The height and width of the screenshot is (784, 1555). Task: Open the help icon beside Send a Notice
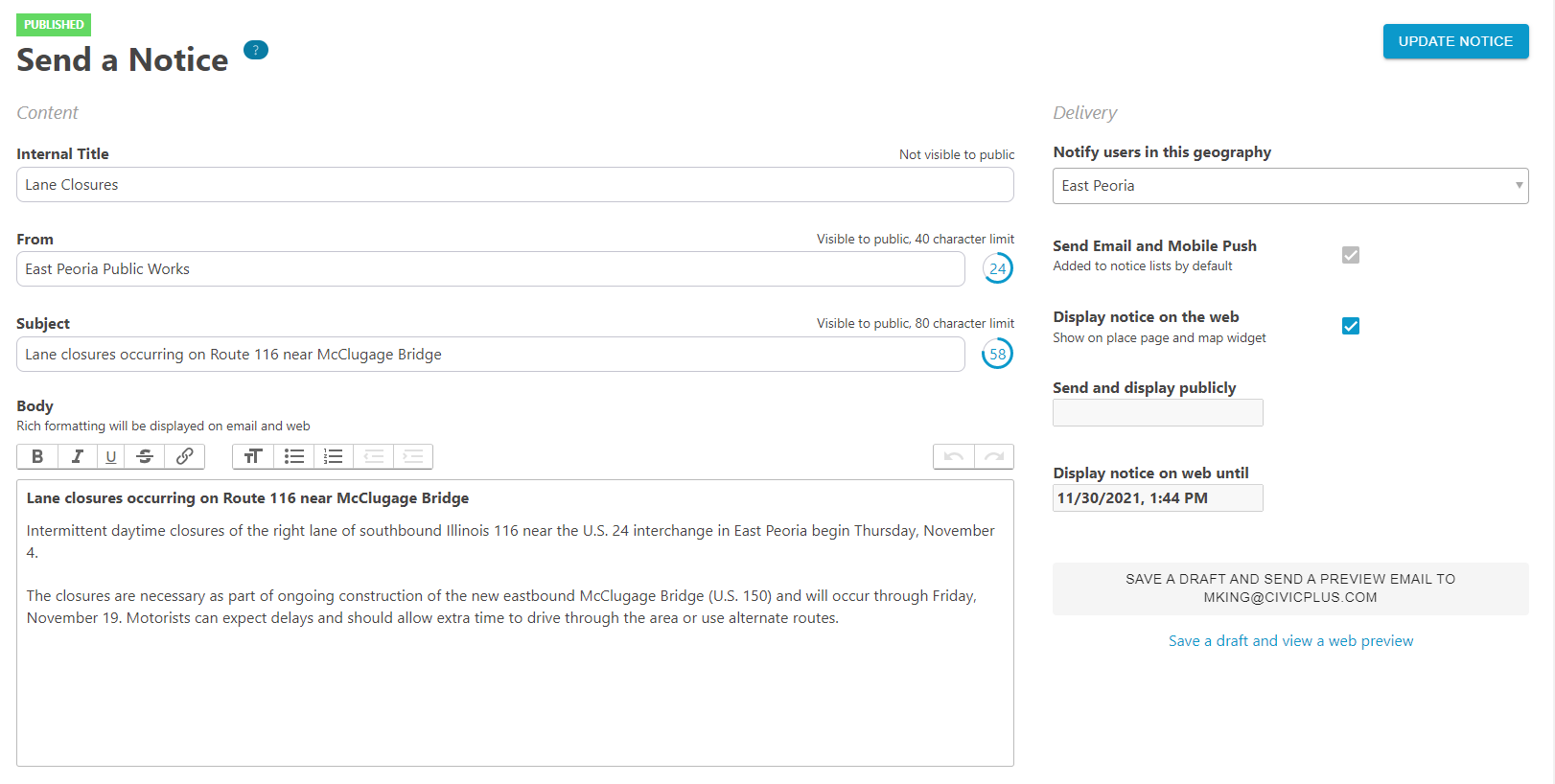(x=256, y=50)
